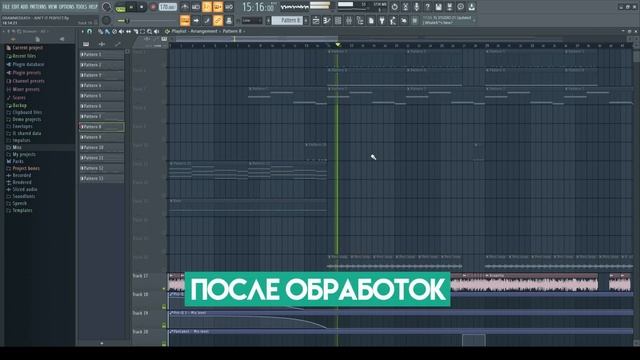Select the playlist zoom tool
The height and width of the screenshot is (360, 640).
[149, 31]
